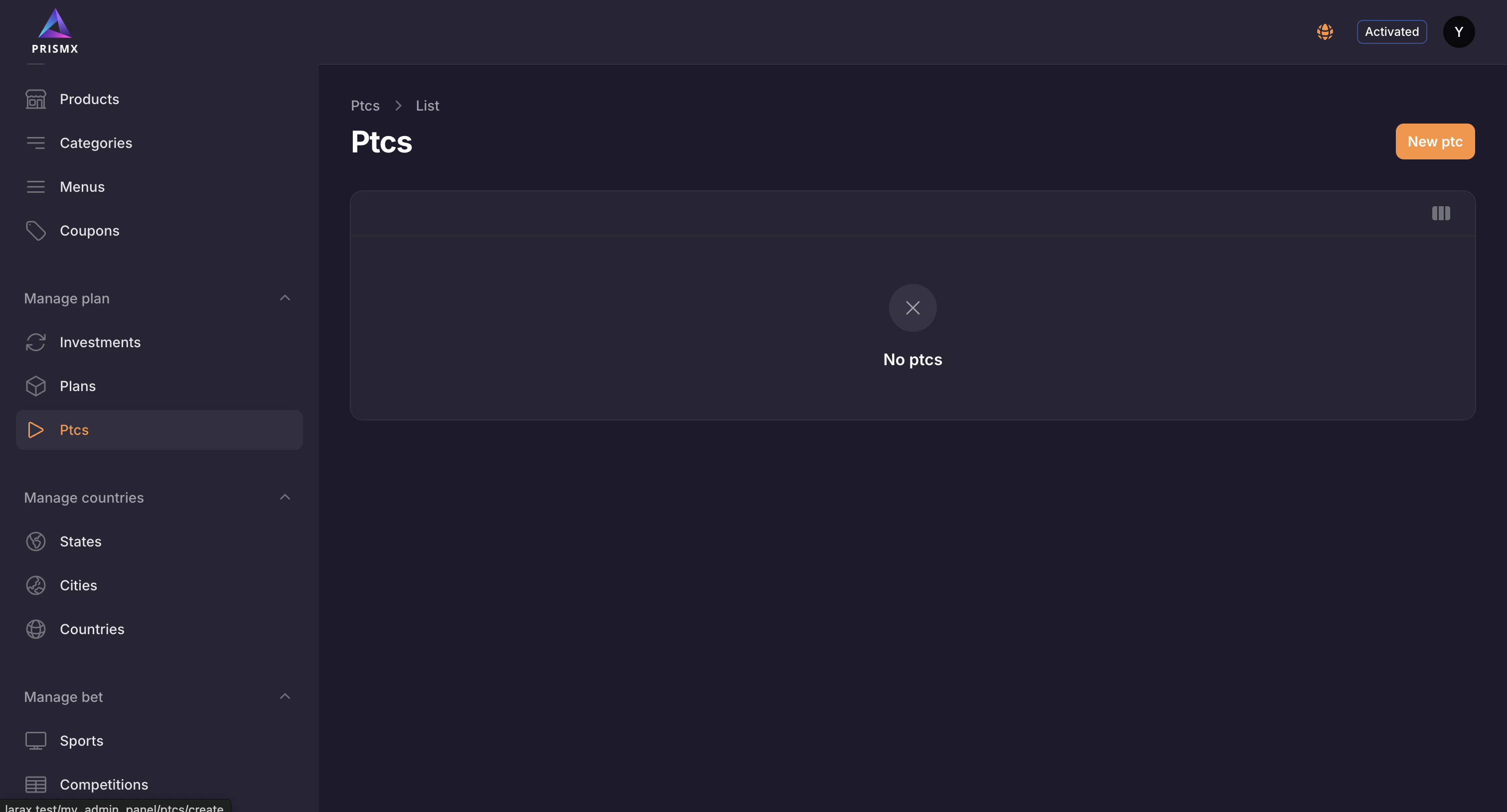Click the Countries globe icon in sidebar
The height and width of the screenshot is (812, 1507).
[36, 630]
